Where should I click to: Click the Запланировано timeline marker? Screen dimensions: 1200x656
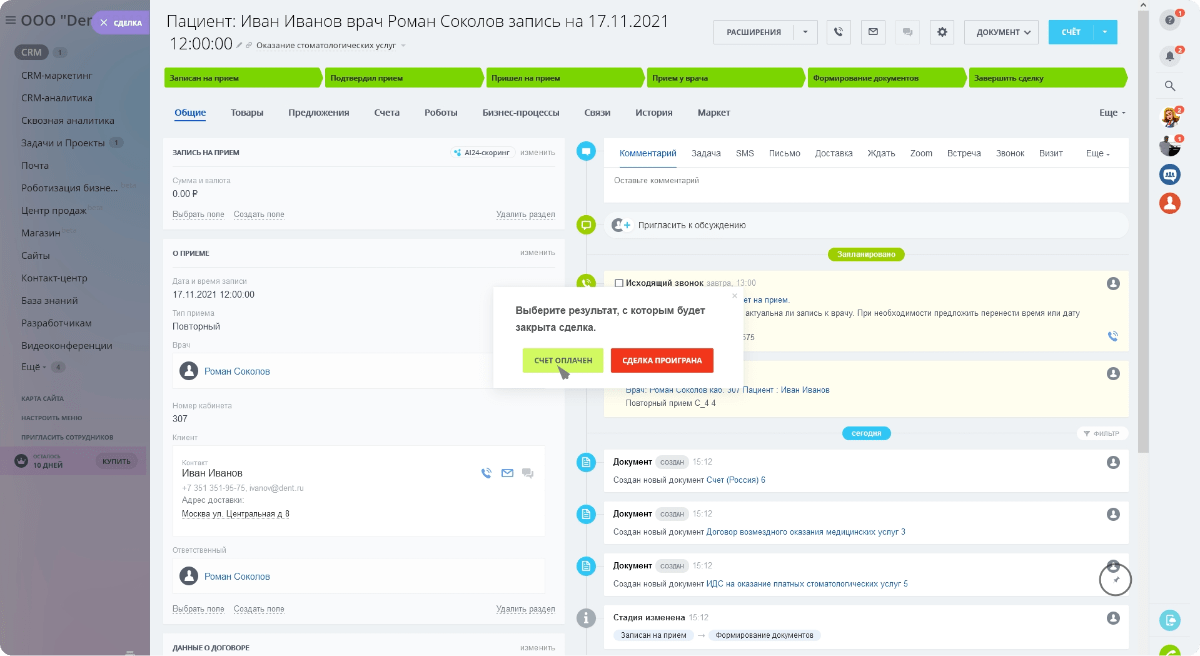(x=866, y=254)
